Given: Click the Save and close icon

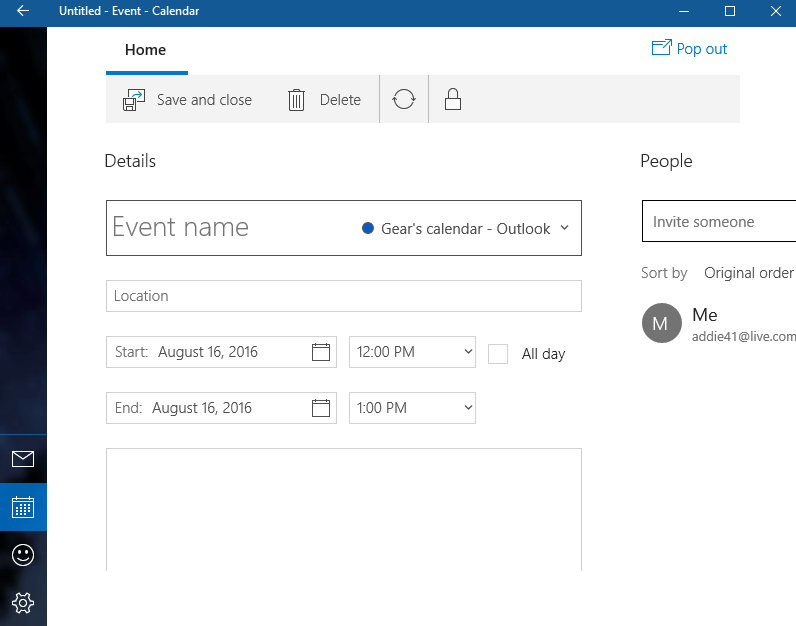Looking at the screenshot, I should point(134,100).
